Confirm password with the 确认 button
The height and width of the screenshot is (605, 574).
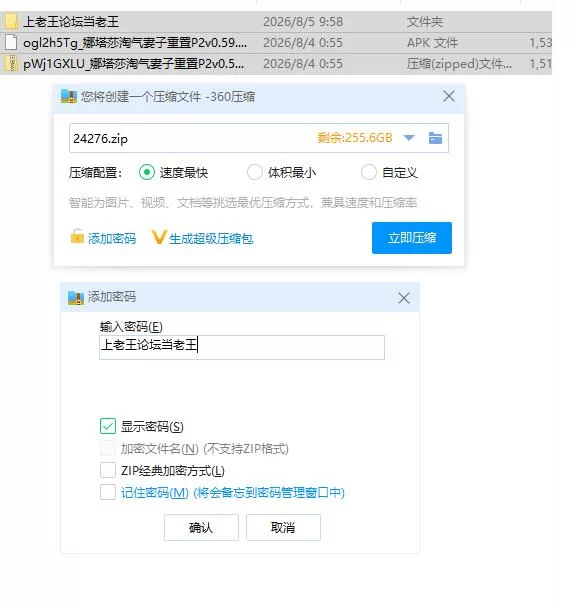pos(201,527)
